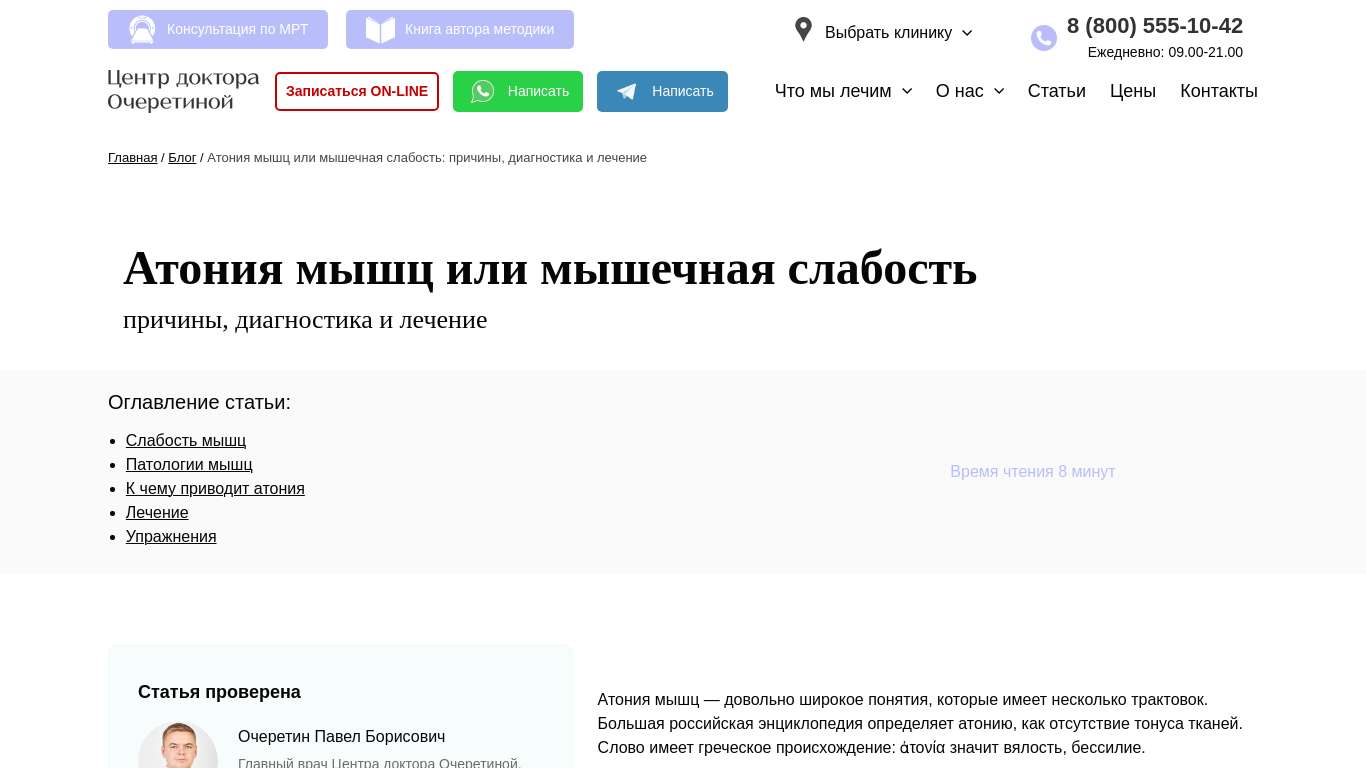Screen dimensions: 1366x768
Task: Click the Центр доктора Очеретиной logo
Action: tap(183, 90)
